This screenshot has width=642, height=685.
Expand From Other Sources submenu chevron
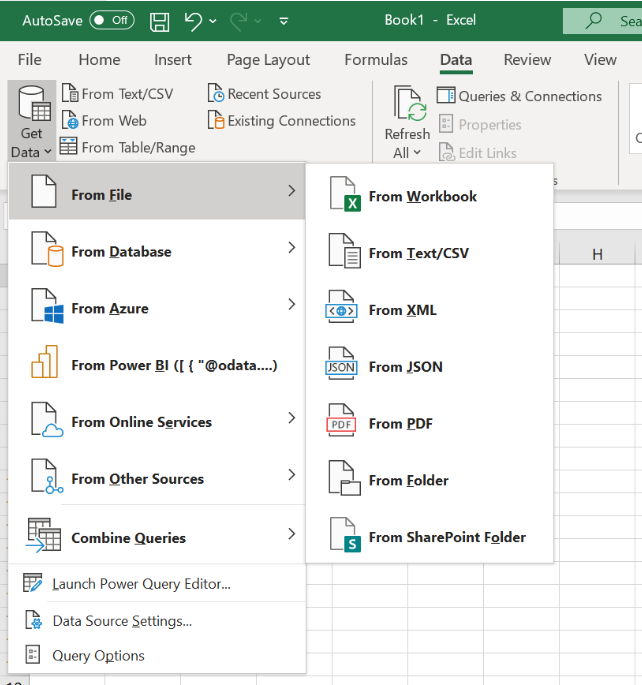coord(292,474)
